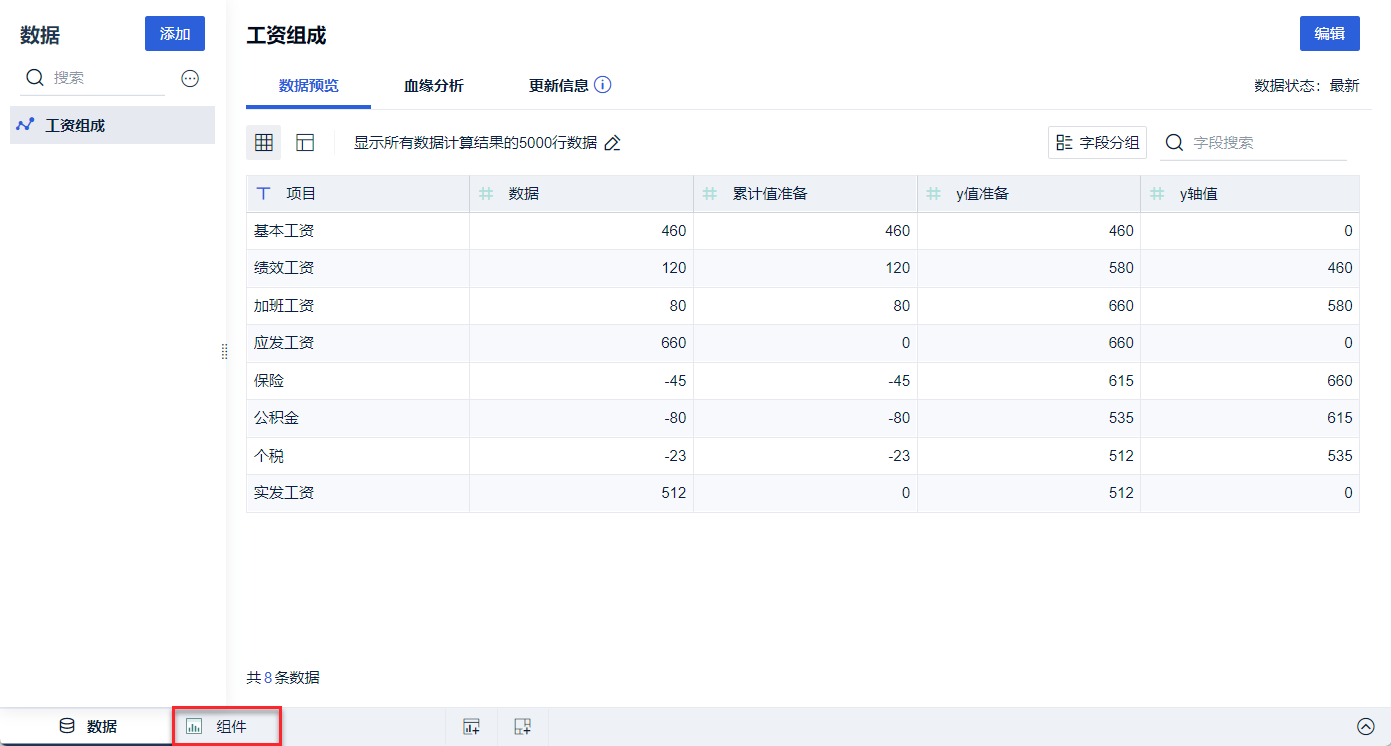Click the pencil icon to edit row limit
The image size is (1391, 746).
[613, 143]
